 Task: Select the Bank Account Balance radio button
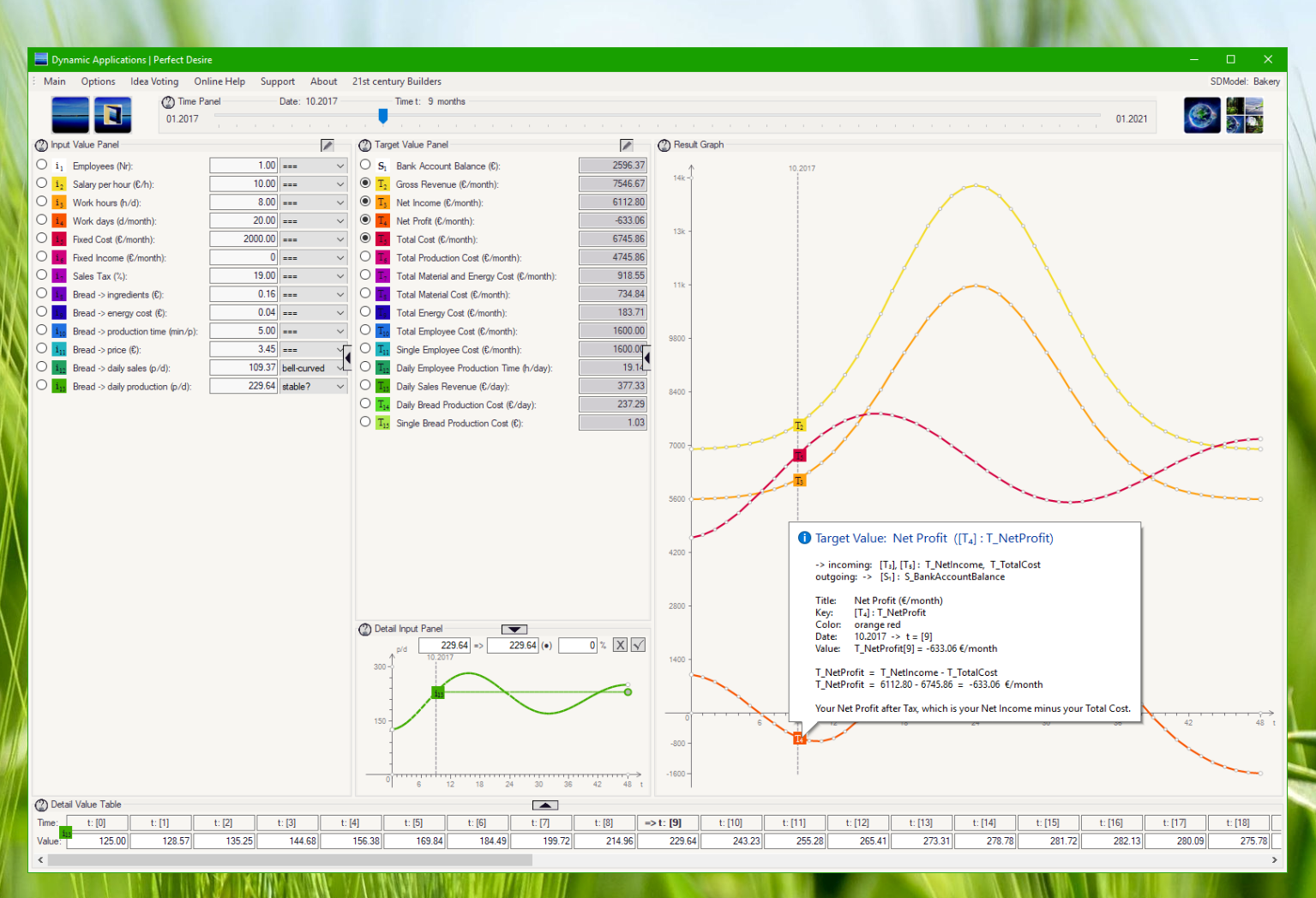365,165
